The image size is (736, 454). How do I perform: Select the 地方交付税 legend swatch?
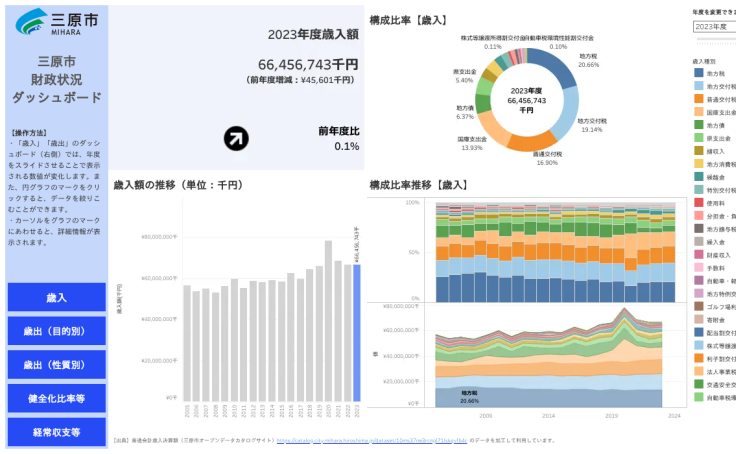tap(699, 86)
